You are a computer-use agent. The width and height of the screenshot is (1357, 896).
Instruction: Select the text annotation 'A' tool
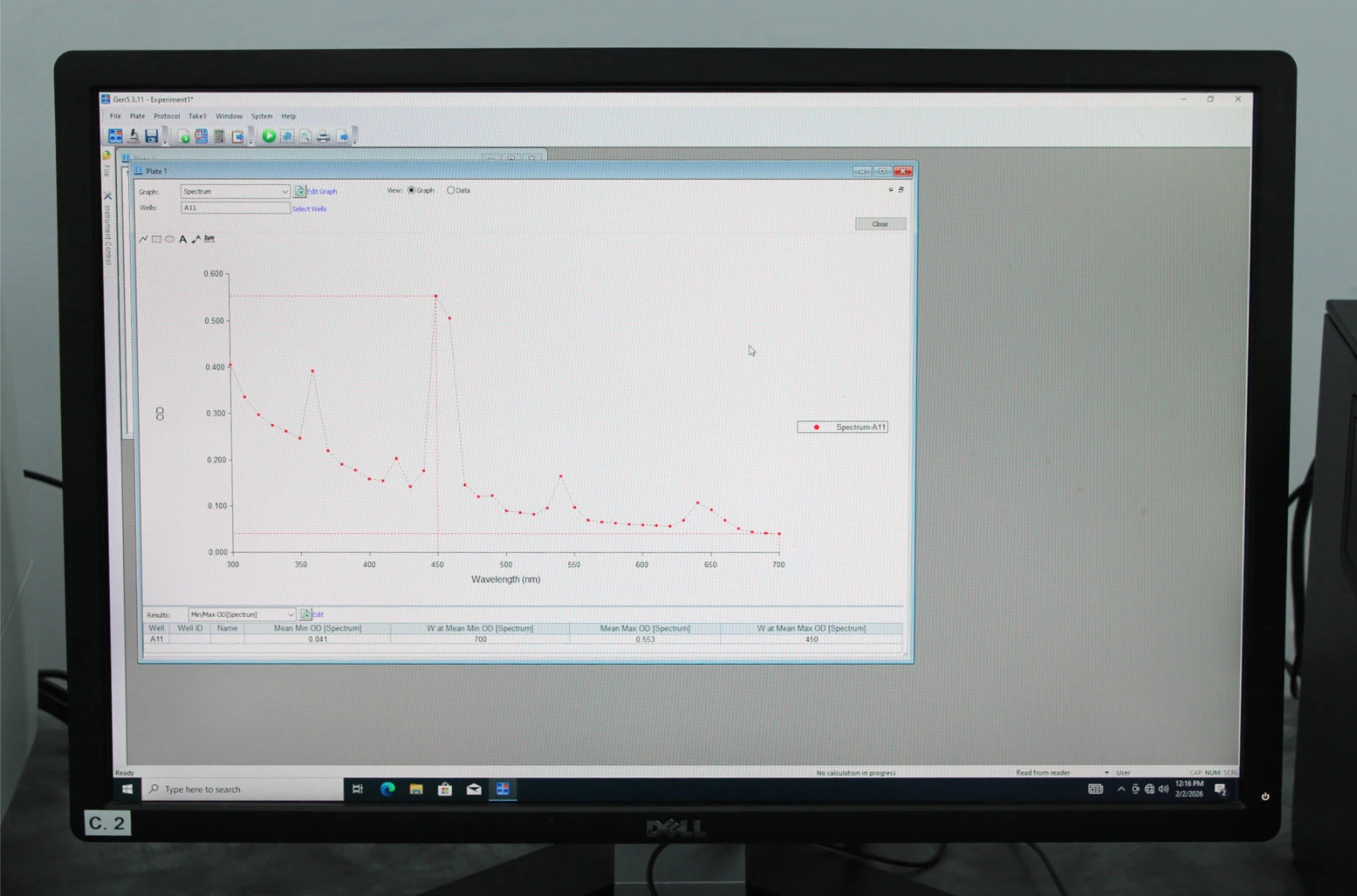point(182,239)
